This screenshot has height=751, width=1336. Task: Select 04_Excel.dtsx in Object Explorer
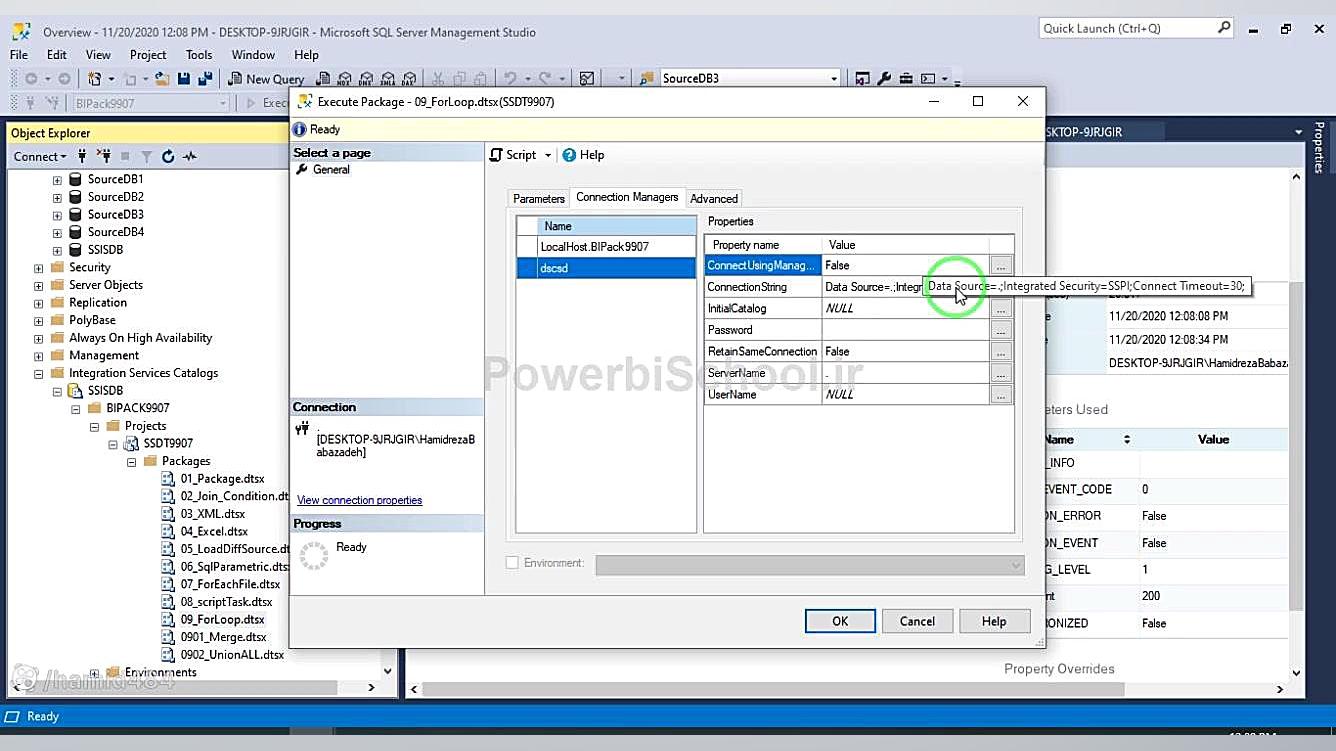tap(214, 532)
